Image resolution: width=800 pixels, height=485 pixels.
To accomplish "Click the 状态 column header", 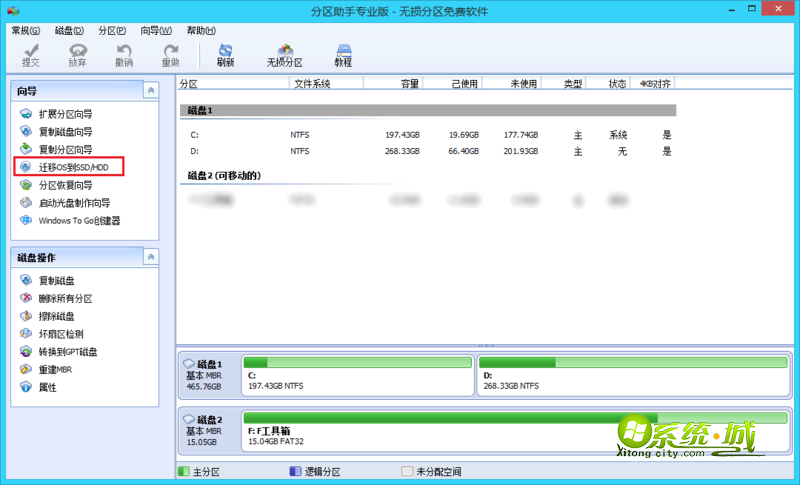I will (608, 84).
